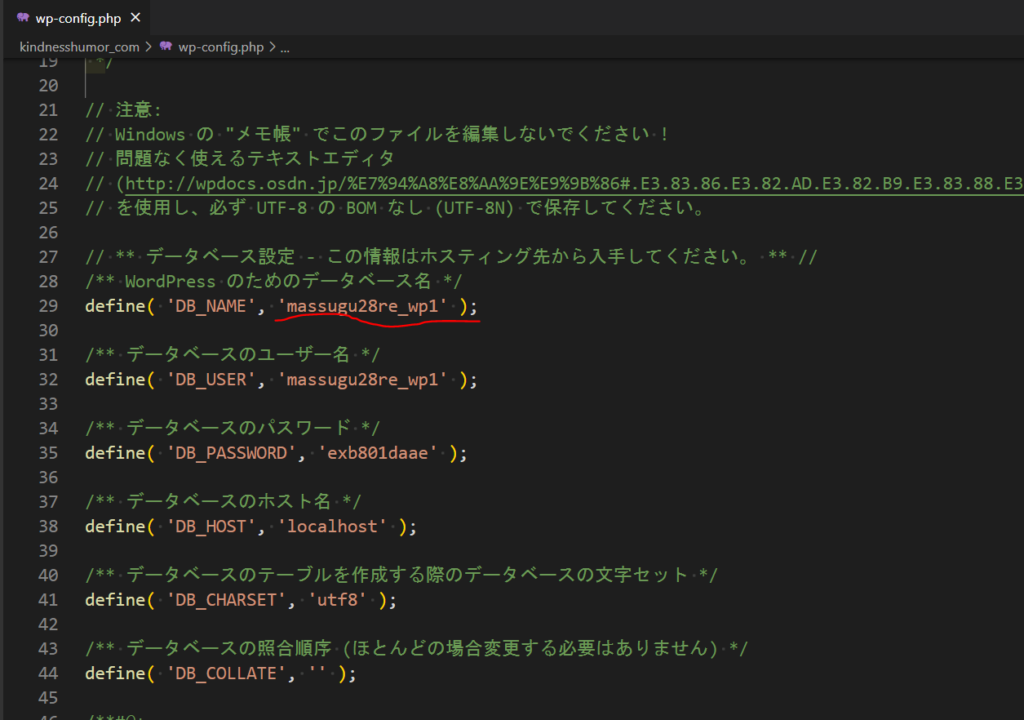Click 'massugu28re_wp1' value on the DB_USER line

click(x=362, y=380)
